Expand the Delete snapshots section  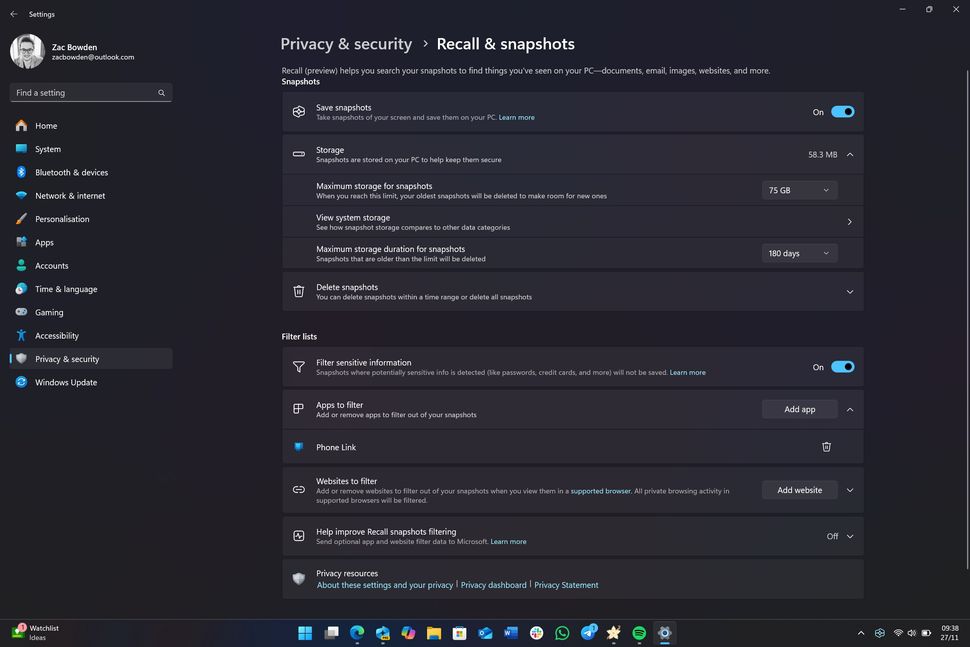pos(849,291)
